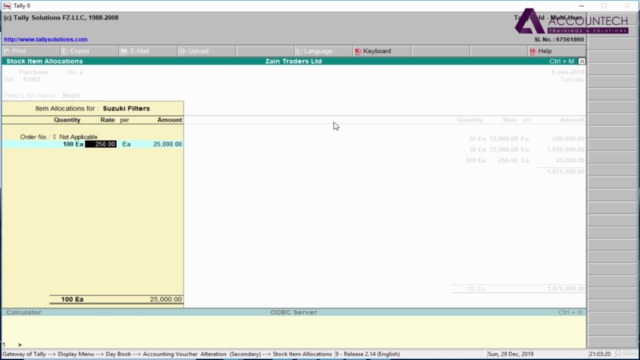Click the Export button

click(89, 51)
